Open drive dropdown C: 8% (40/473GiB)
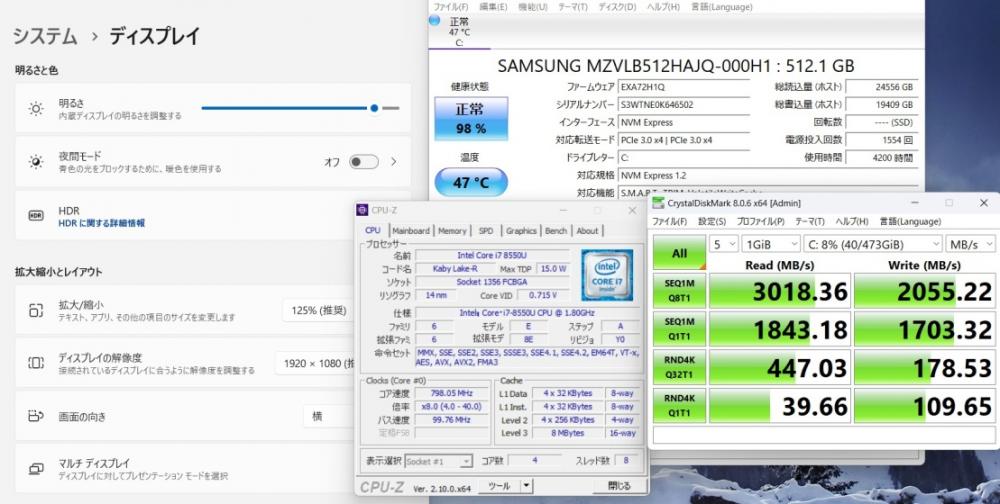Screen dimensions: 1000x504 point(873,244)
